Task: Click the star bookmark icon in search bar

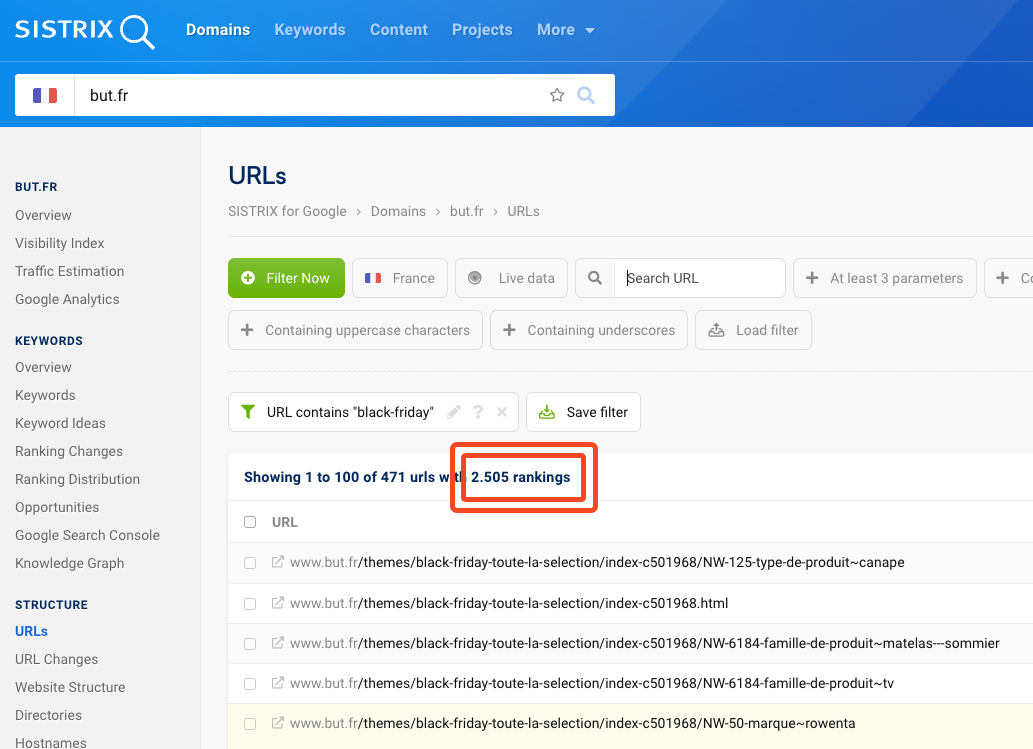Action: pyautogui.click(x=557, y=96)
